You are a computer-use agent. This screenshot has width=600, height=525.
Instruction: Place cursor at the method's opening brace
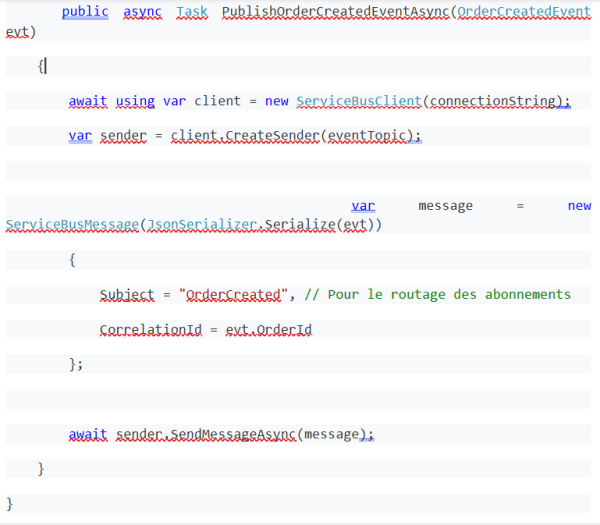point(41,66)
